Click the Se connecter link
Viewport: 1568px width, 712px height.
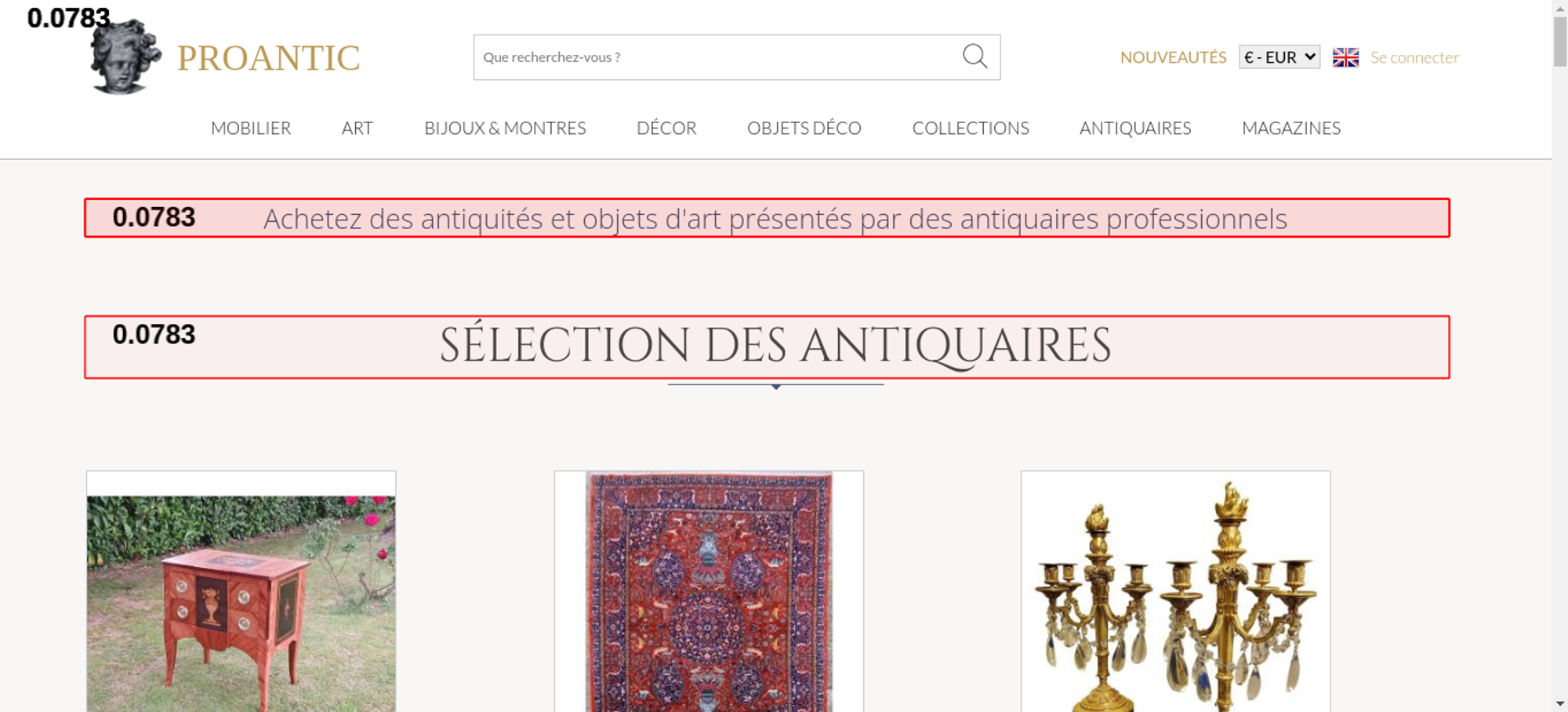coord(1414,57)
